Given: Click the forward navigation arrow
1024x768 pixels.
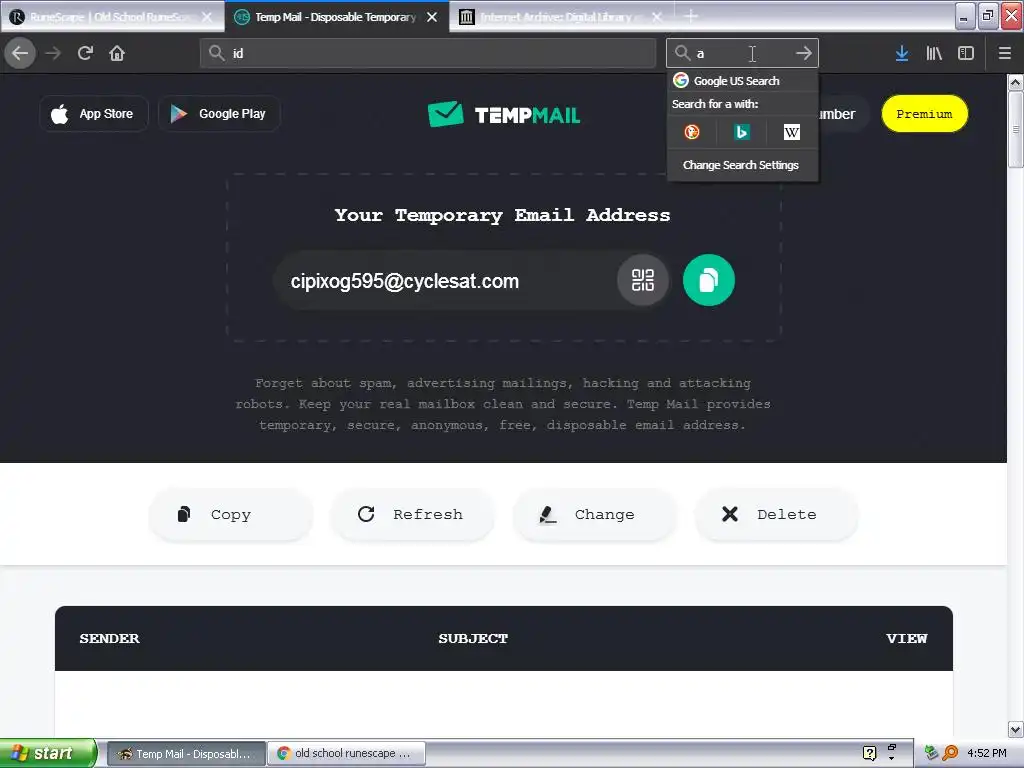Looking at the screenshot, I should tap(53, 53).
